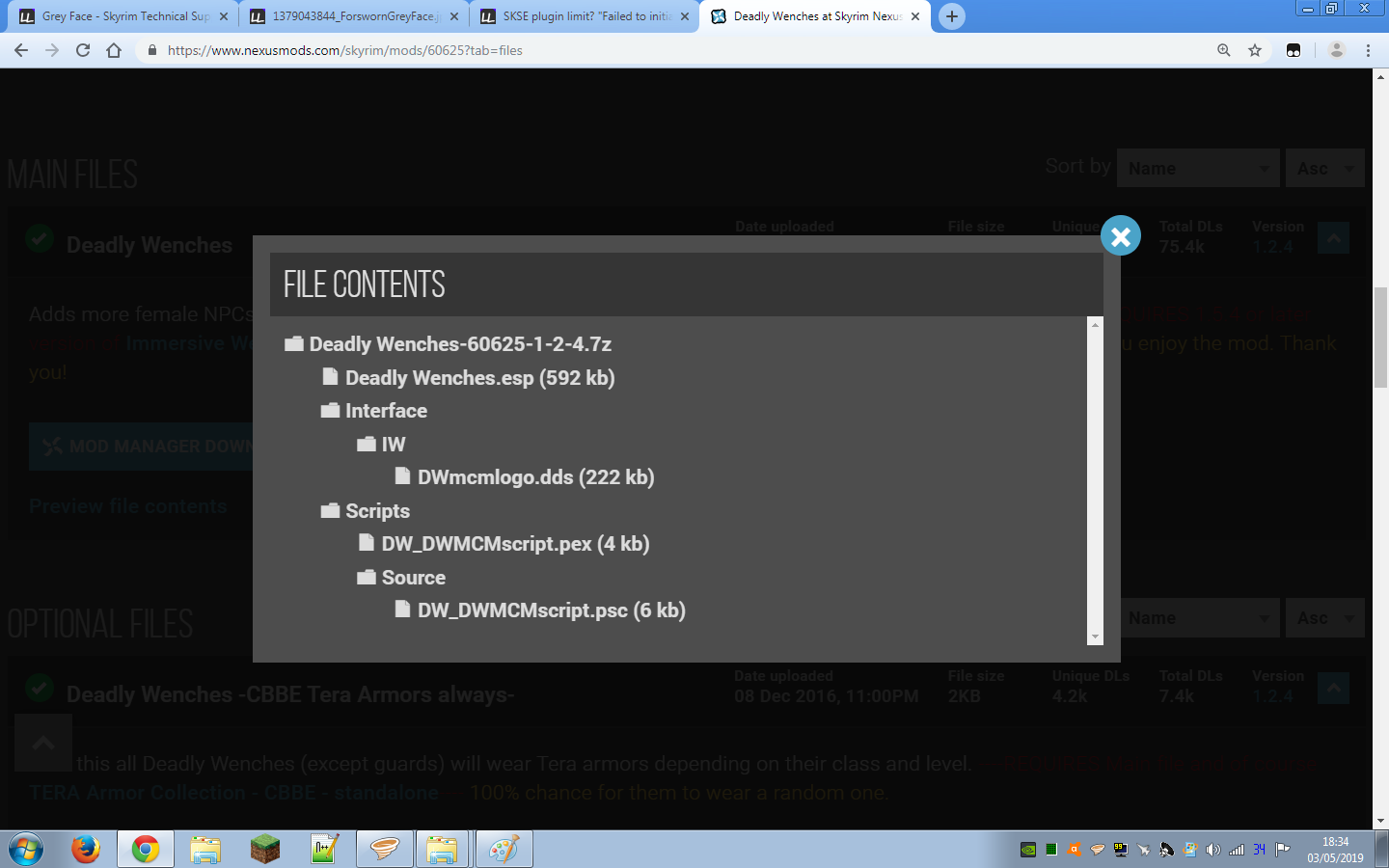Select the DW_DWMCMscript.psc file entry
The height and width of the screenshot is (868, 1389).
(540, 610)
